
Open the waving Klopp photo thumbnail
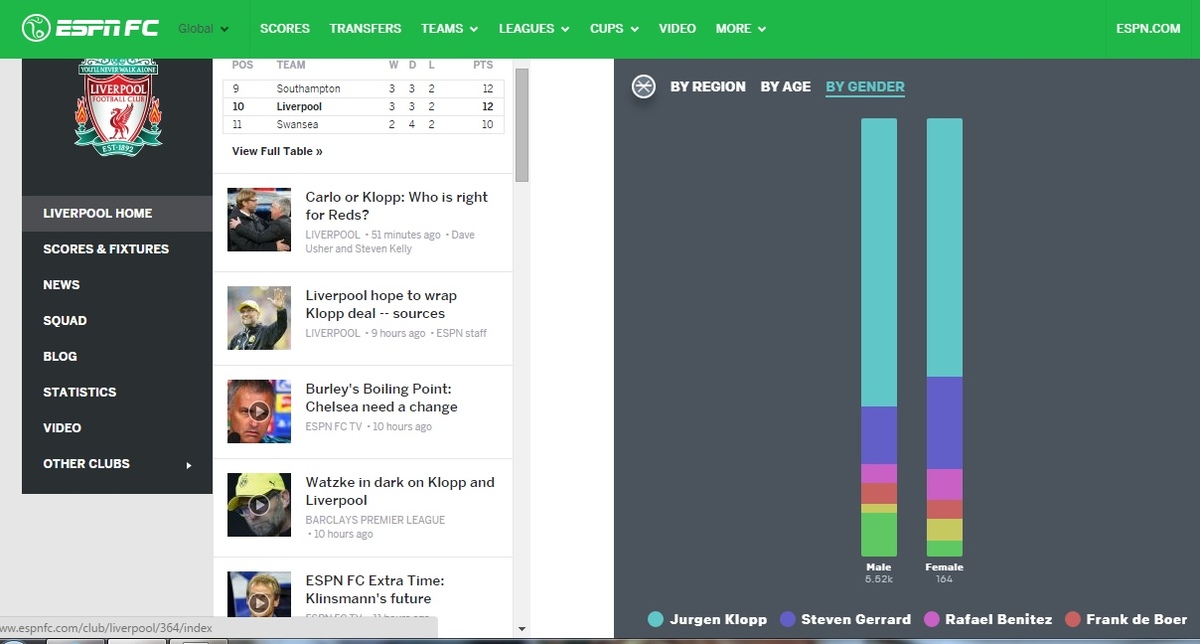point(259,318)
